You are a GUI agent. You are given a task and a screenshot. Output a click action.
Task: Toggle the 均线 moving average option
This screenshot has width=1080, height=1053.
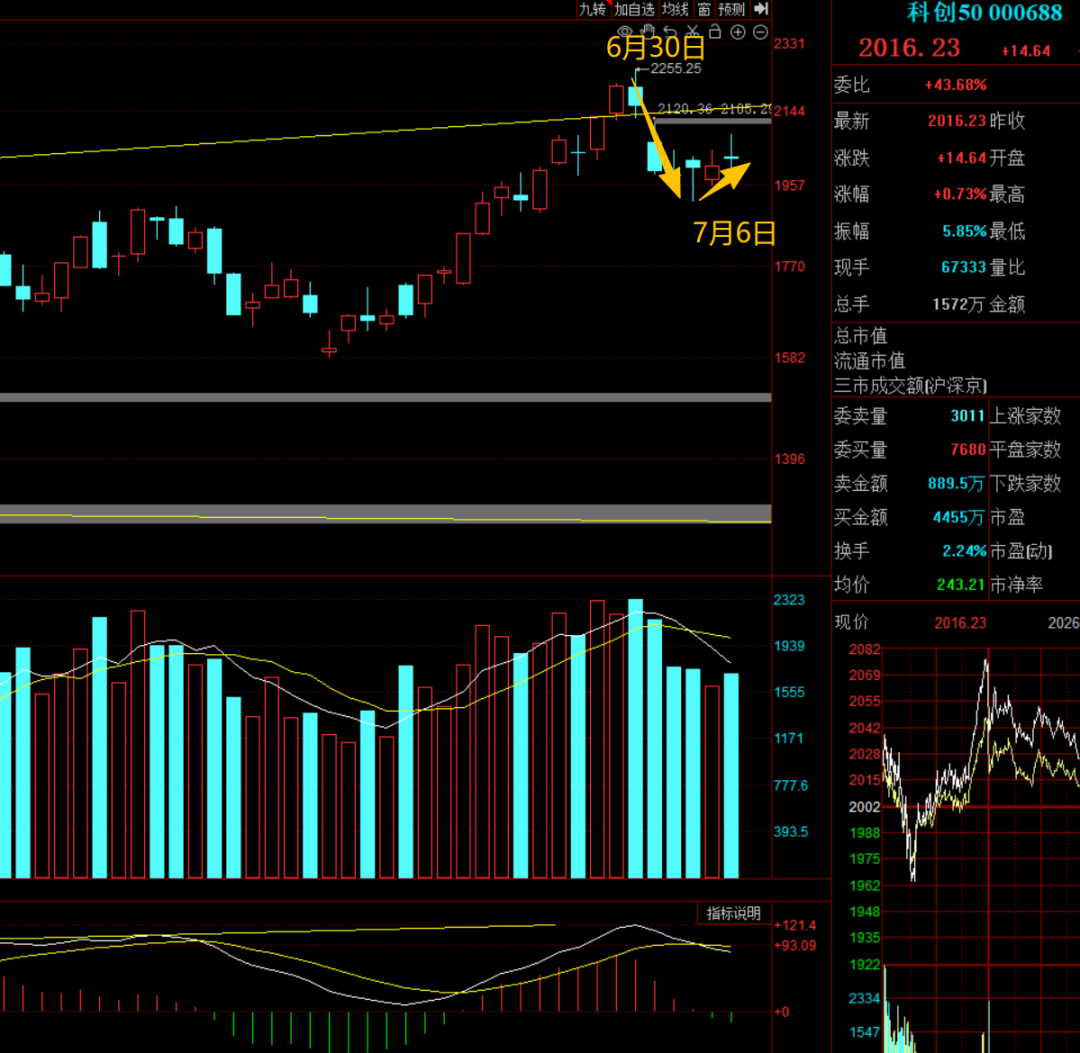point(675,9)
